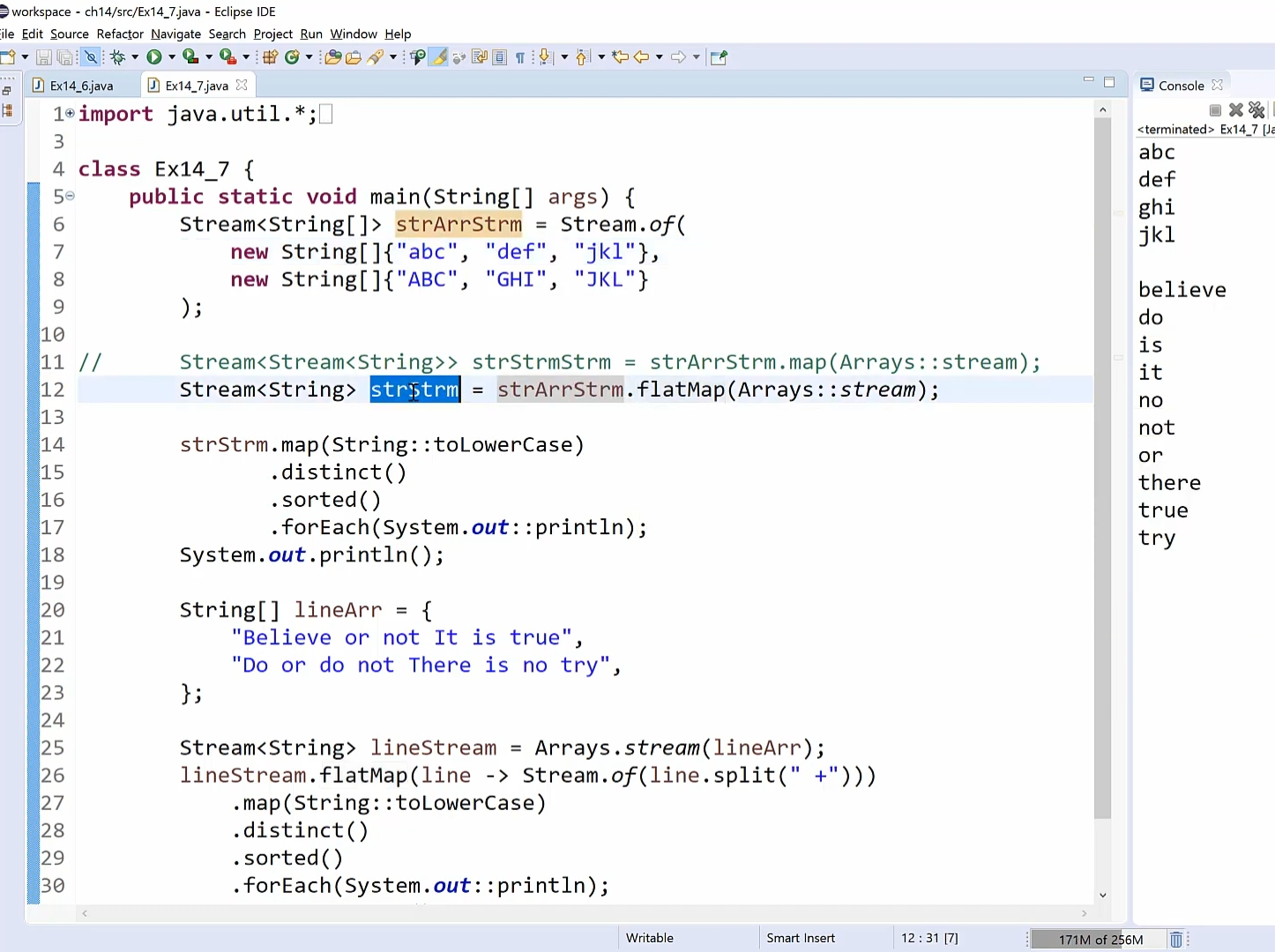Viewport: 1275px width, 952px height.
Task: Click the Open Type icon
Action: point(332,57)
